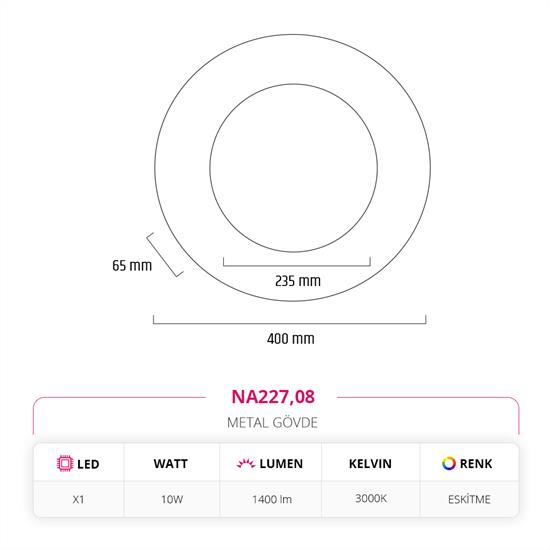Select the LUMEN column header
This screenshot has height=550, width=550.
pos(281,464)
